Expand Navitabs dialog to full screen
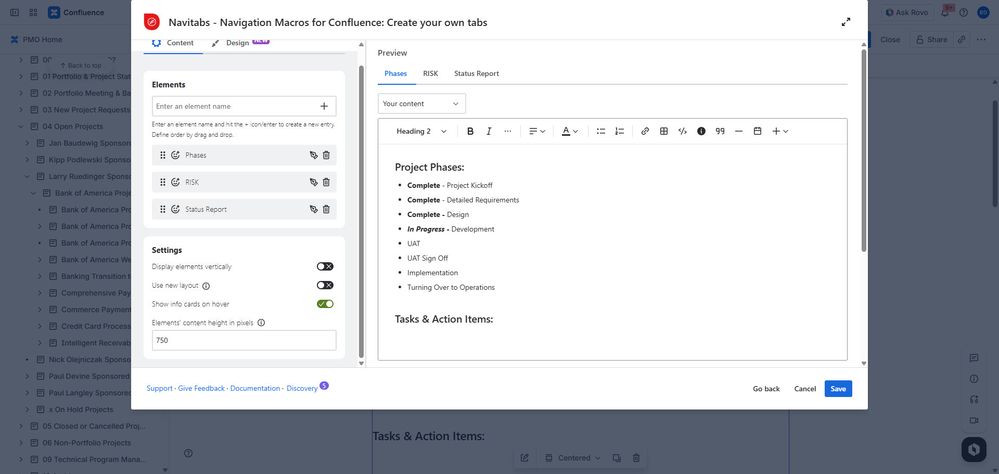999x474 pixels. [846, 22]
